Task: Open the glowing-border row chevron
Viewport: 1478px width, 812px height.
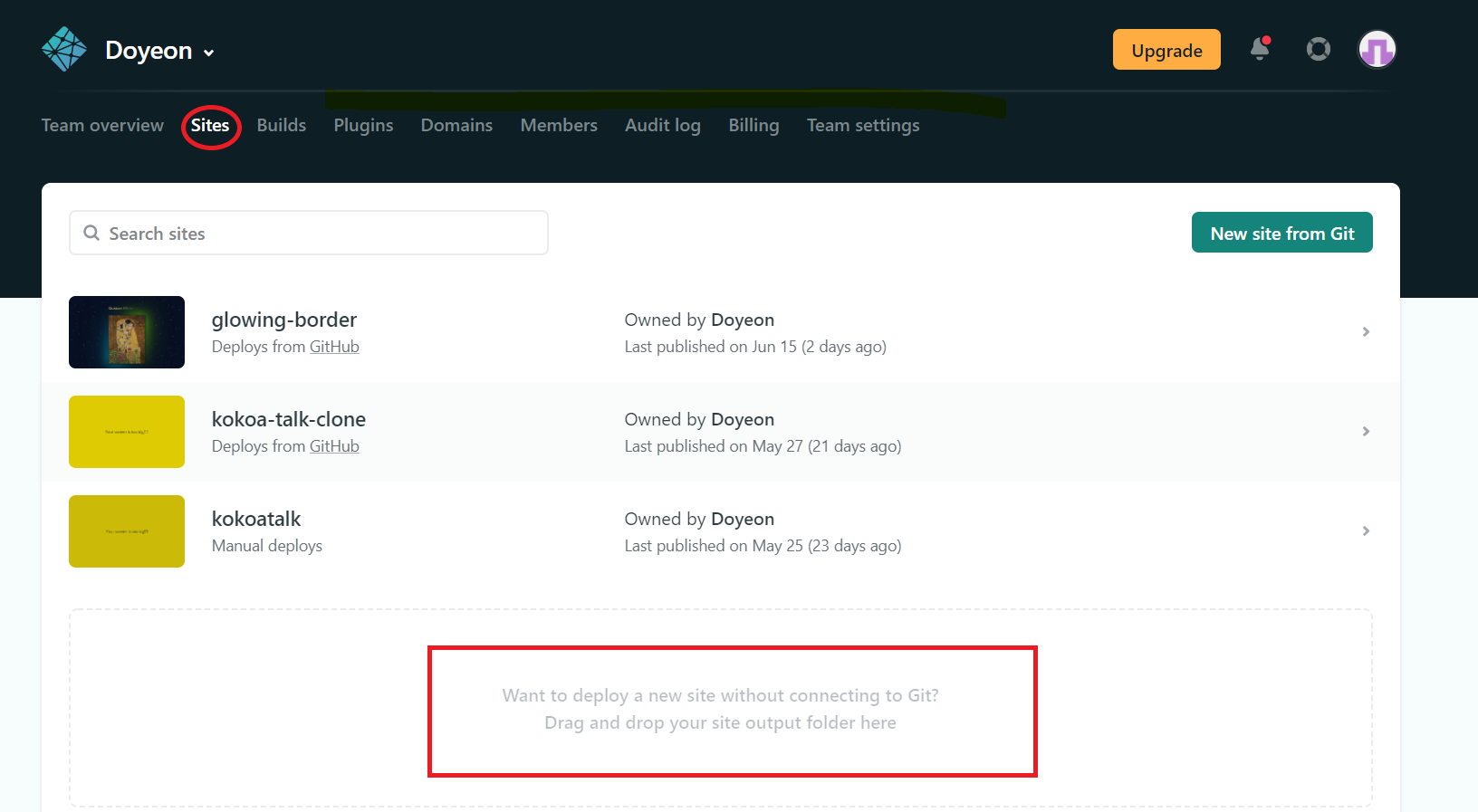Action: coord(1366,332)
